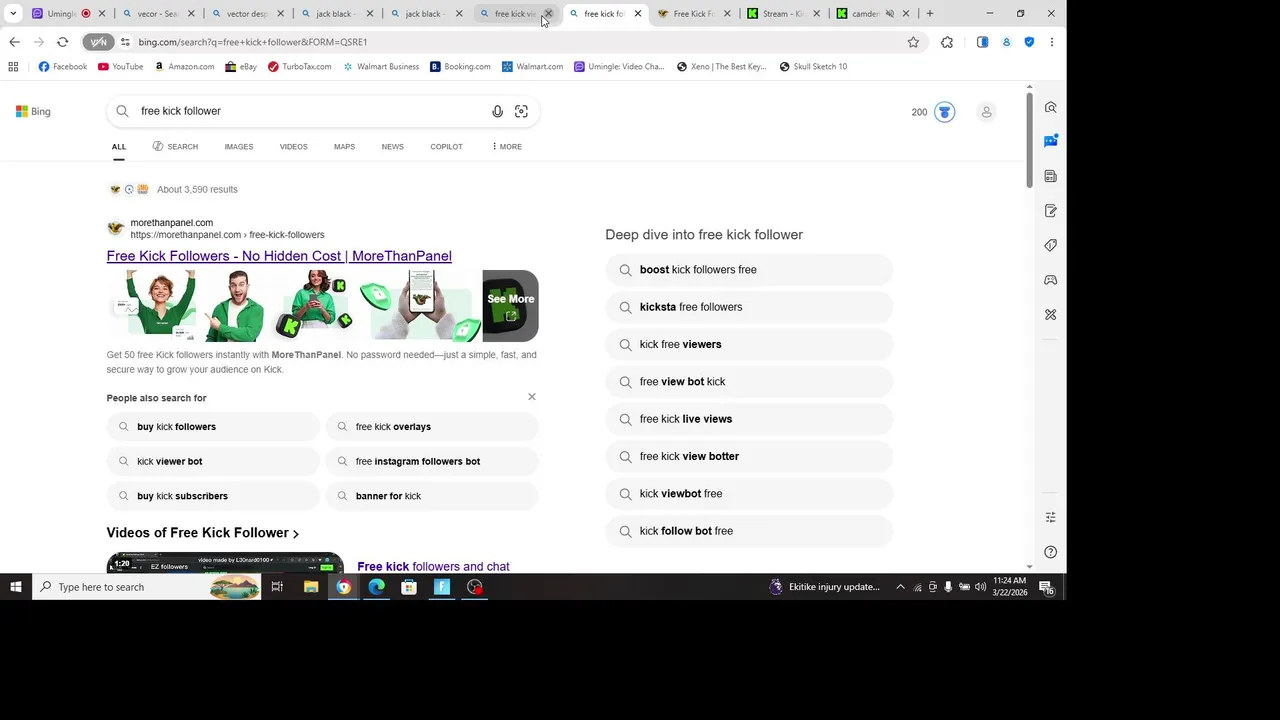Open the Microsoft Rewards points icon
Viewport: 1280px width, 720px height.
(945, 112)
